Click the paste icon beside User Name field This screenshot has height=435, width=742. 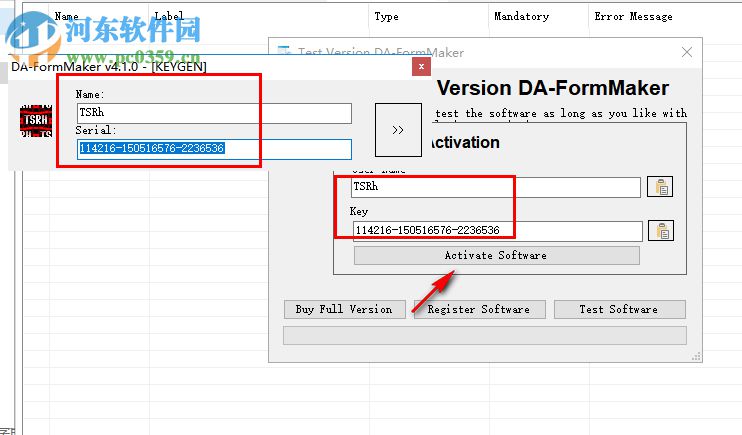pyautogui.click(x=660, y=187)
